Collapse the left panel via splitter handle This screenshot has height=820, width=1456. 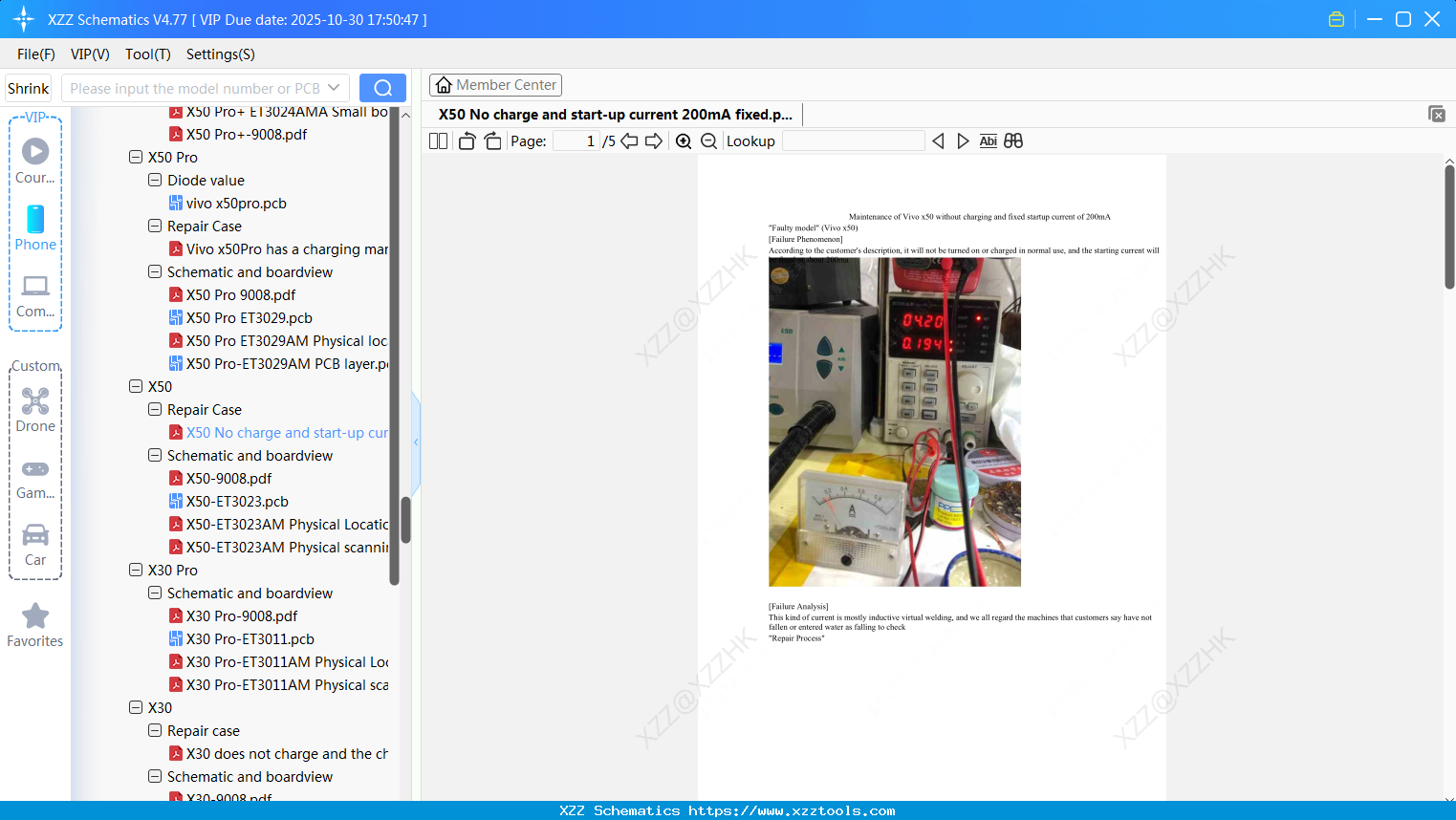416,442
